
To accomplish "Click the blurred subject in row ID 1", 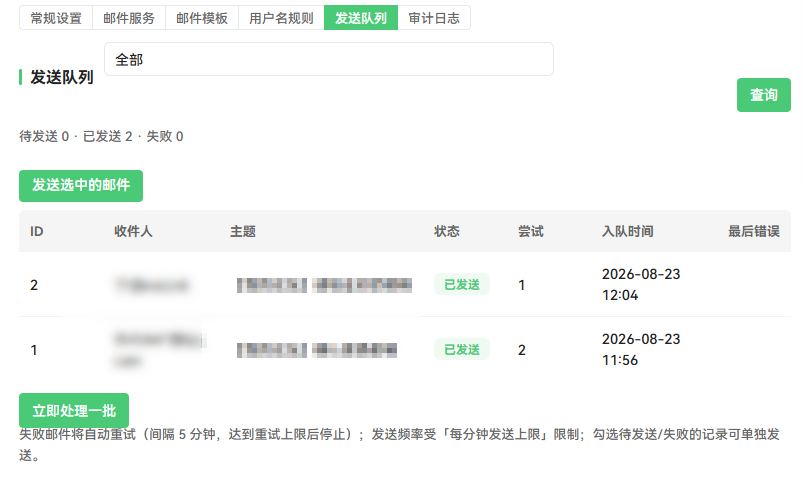I will (x=316, y=350).
